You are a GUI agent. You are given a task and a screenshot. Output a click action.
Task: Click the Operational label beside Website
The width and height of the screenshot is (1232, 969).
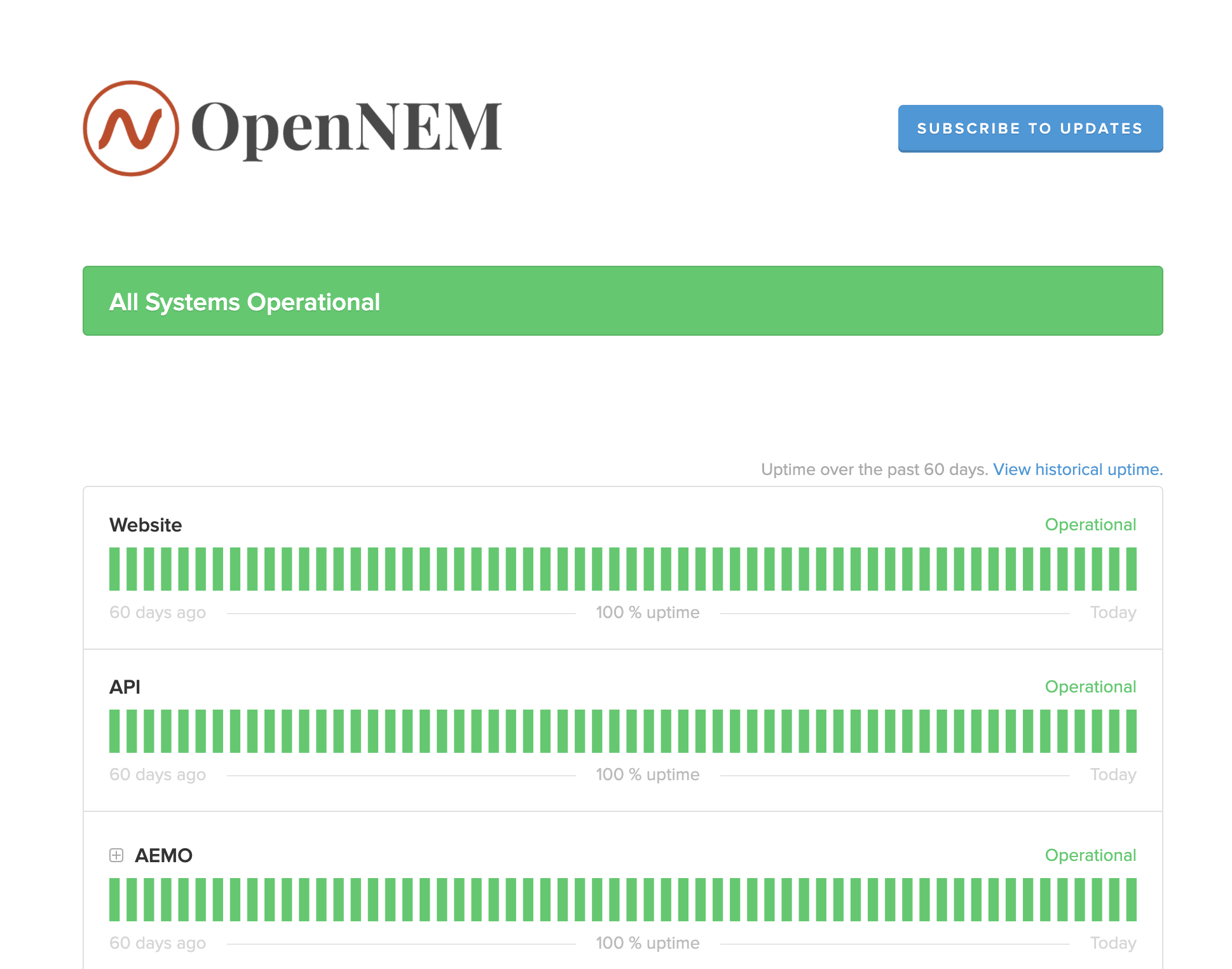[1091, 525]
